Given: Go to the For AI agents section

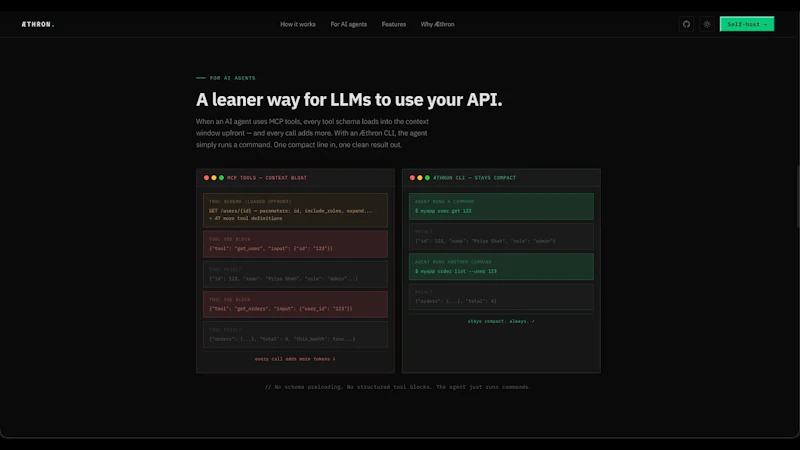Looking at the screenshot, I should (348, 24).
